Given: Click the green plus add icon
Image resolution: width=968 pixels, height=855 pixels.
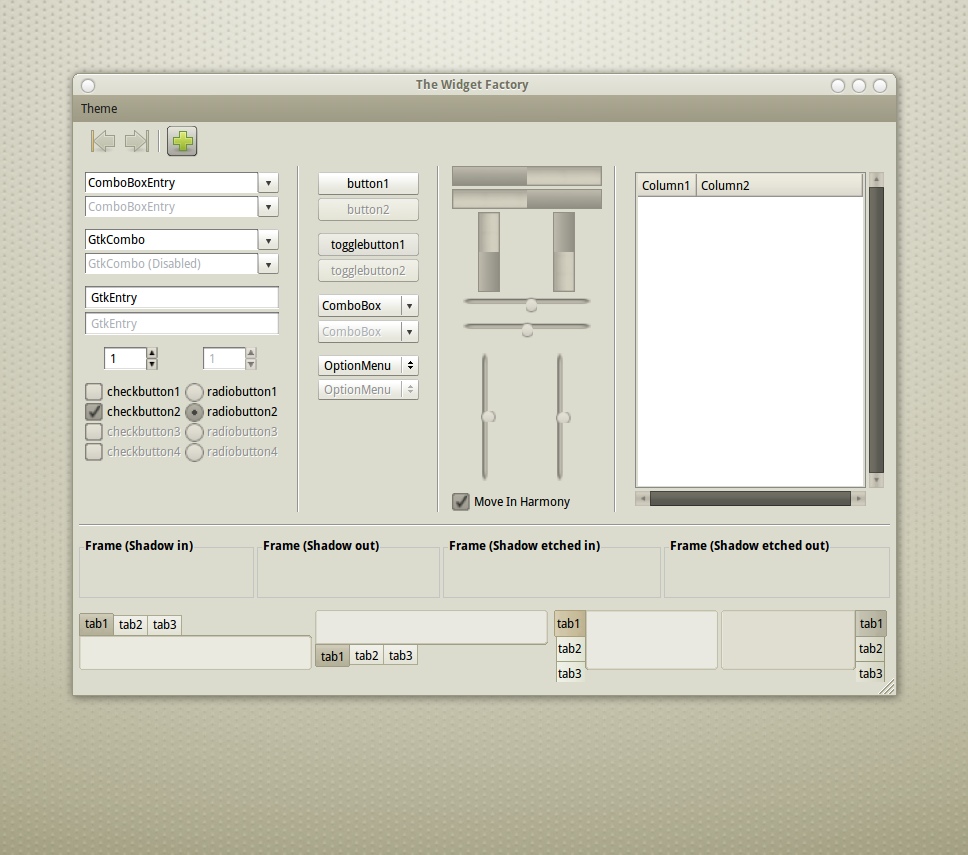Looking at the screenshot, I should coord(182,141).
